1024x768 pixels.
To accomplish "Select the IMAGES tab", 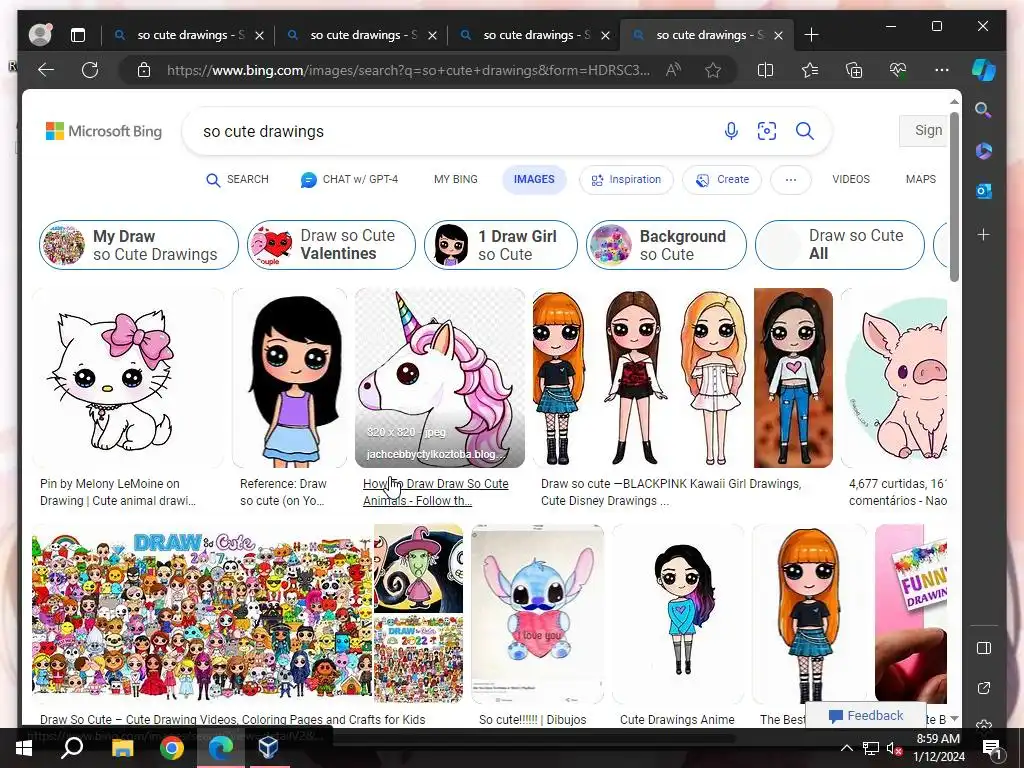I will [534, 180].
